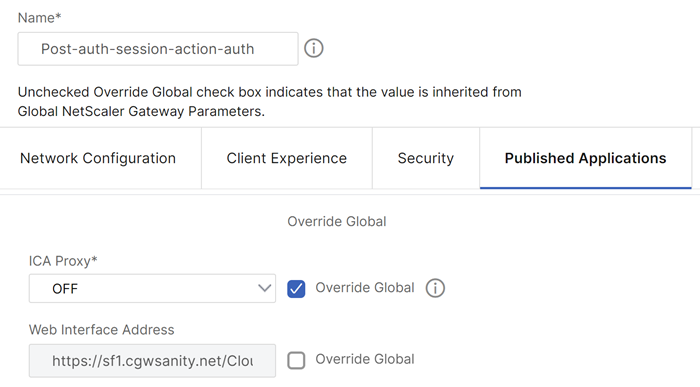700x387 pixels.
Task: Click the Web Interface Address label
Action: click(101, 330)
